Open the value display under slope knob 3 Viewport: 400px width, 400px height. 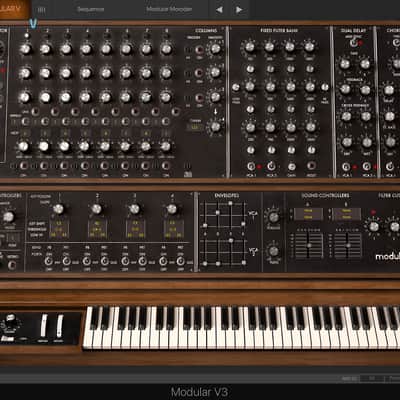[x=136, y=229]
